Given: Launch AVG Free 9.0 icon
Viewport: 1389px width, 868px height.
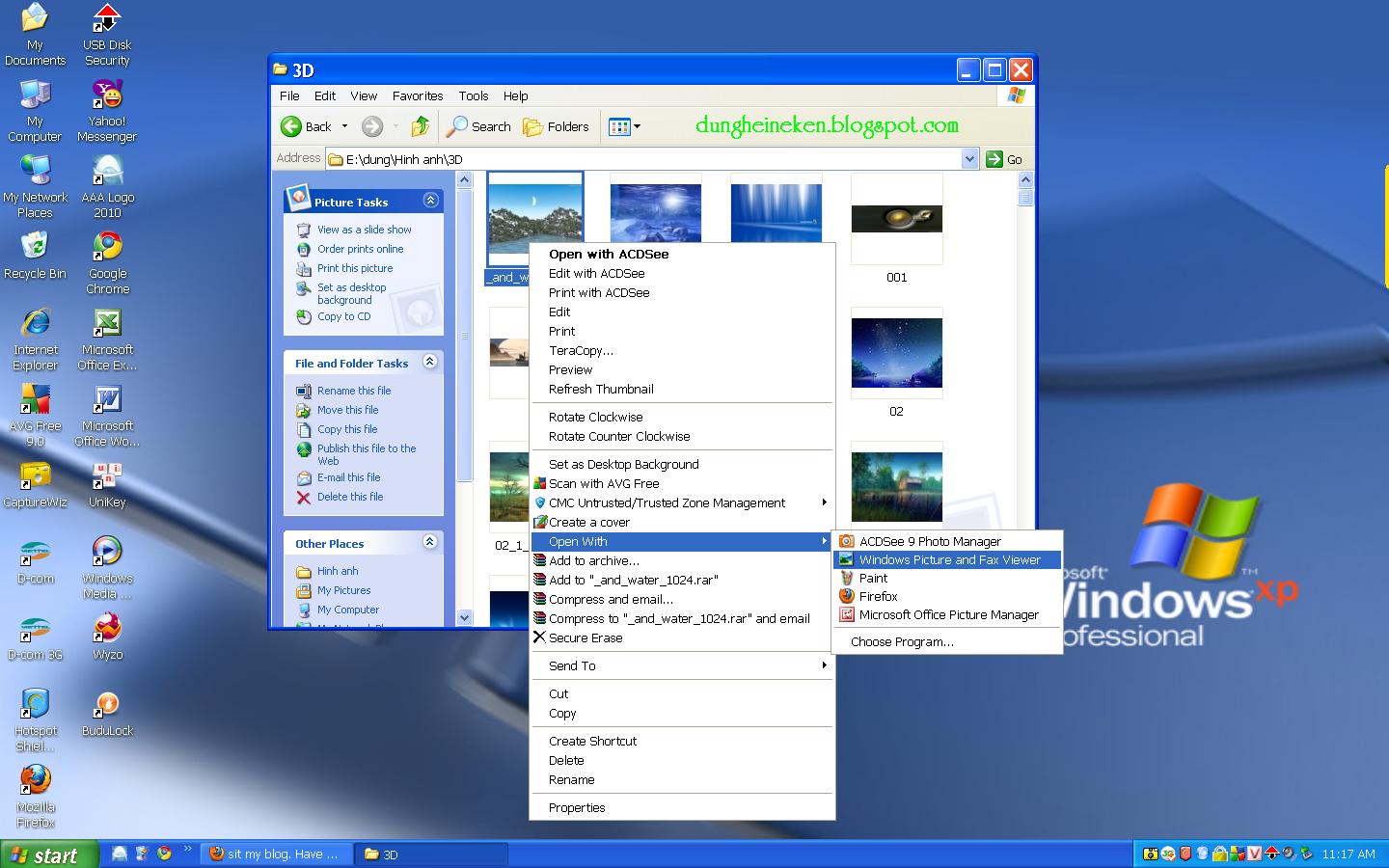Looking at the screenshot, I should coord(35,416).
